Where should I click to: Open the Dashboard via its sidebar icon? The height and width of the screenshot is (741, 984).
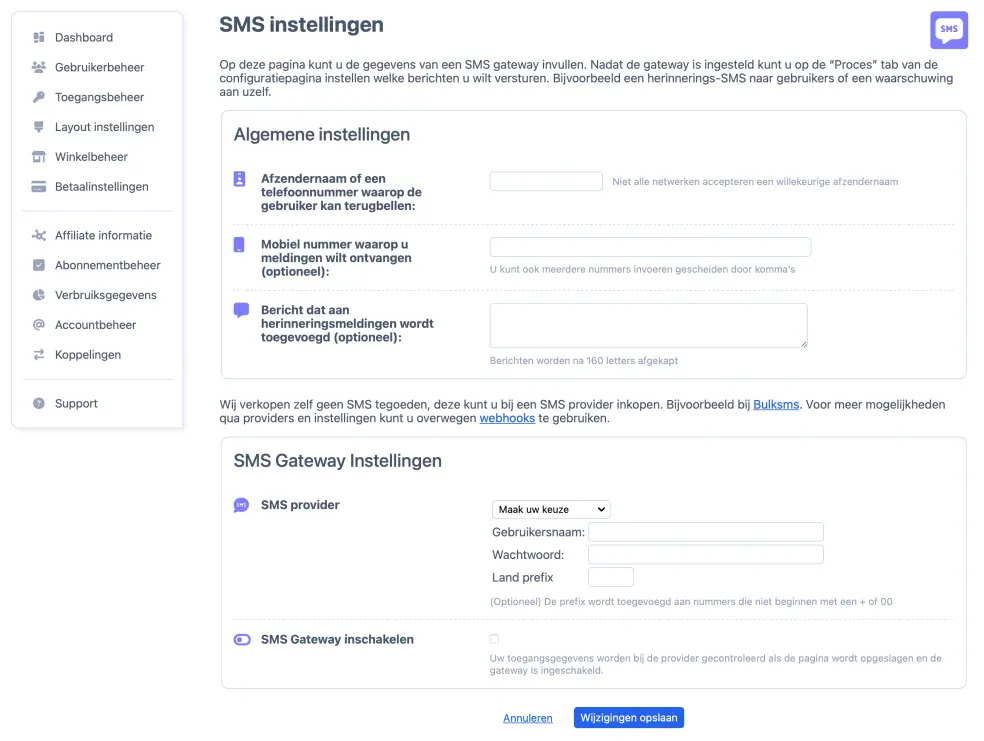(x=39, y=38)
